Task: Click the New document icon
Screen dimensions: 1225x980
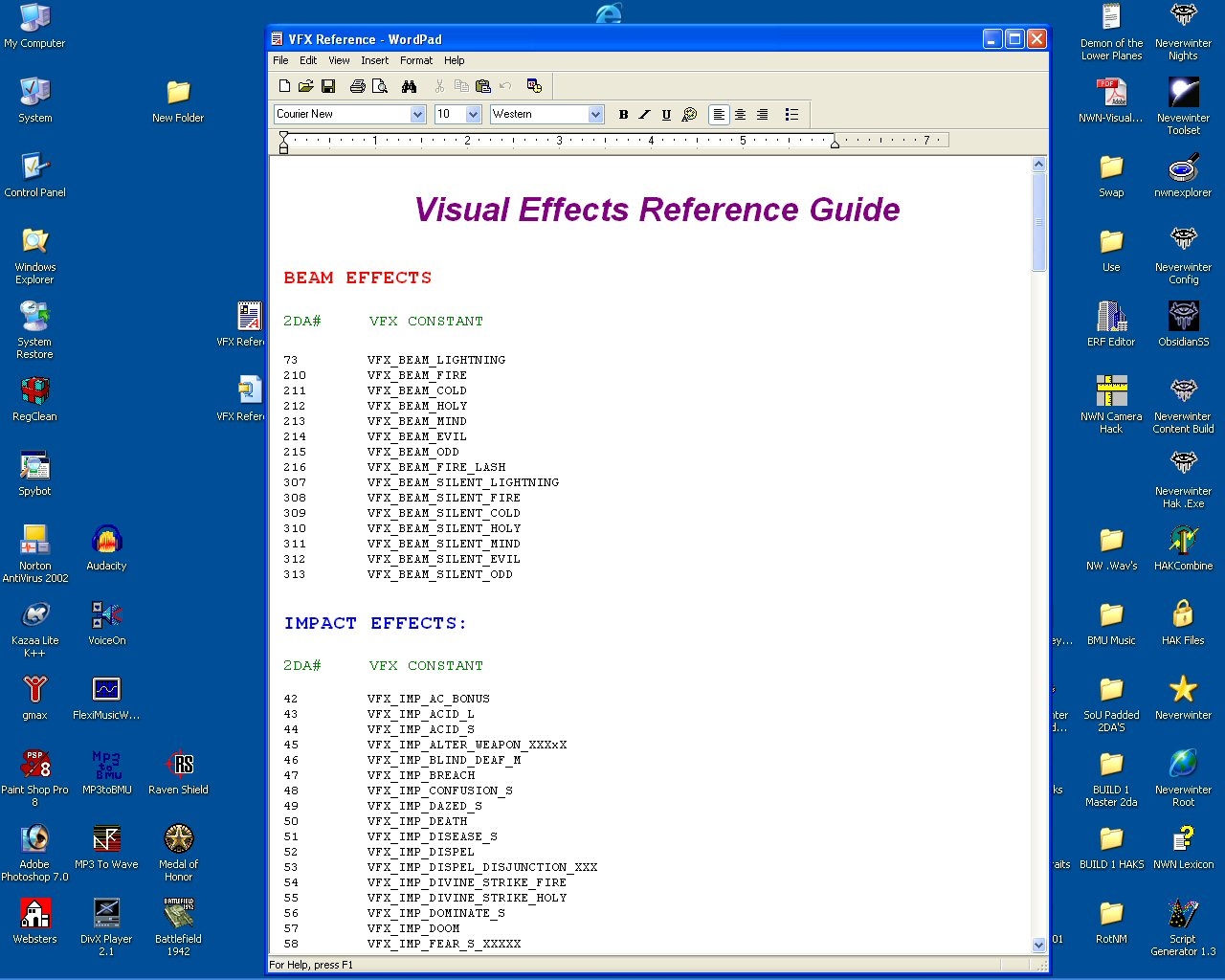Action: click(x=284, y=86)
